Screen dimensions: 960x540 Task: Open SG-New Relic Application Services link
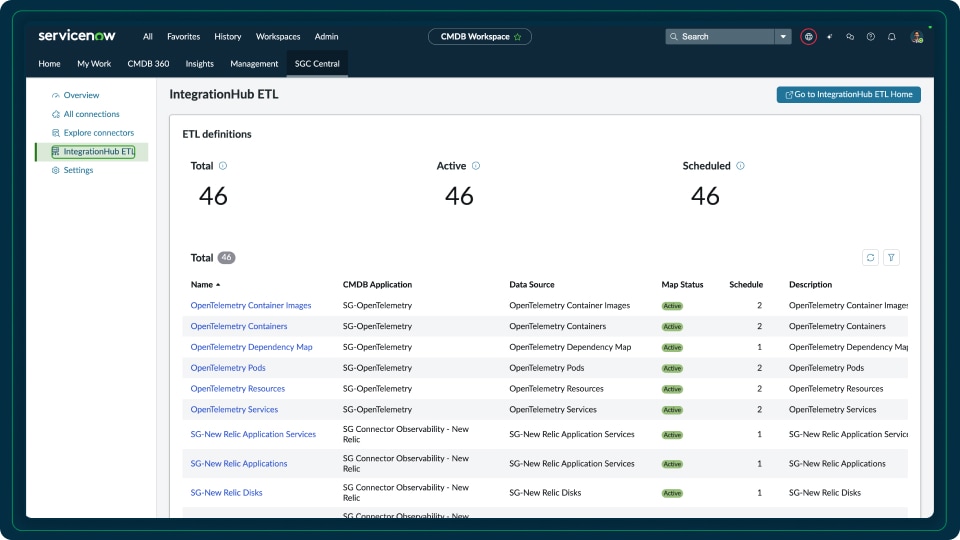pos(253,434)
